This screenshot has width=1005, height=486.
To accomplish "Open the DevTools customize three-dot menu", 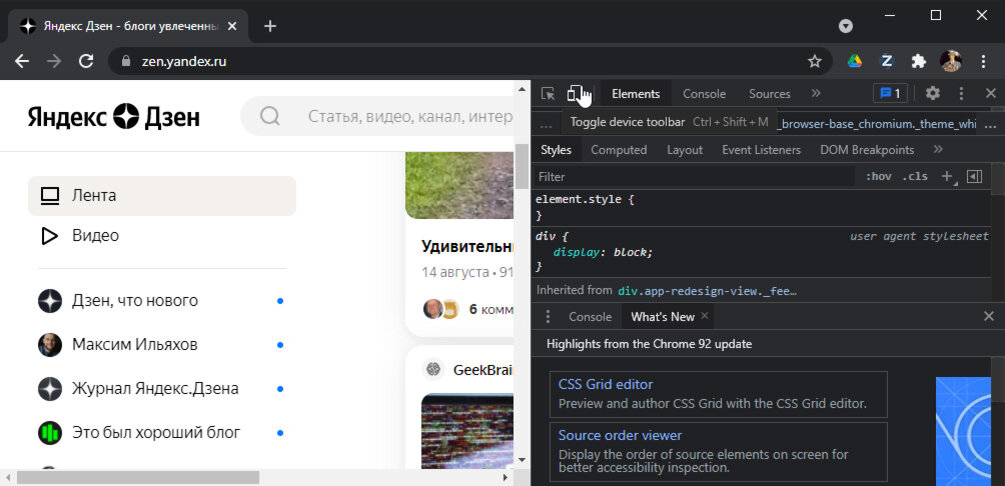I will [961, 94].
